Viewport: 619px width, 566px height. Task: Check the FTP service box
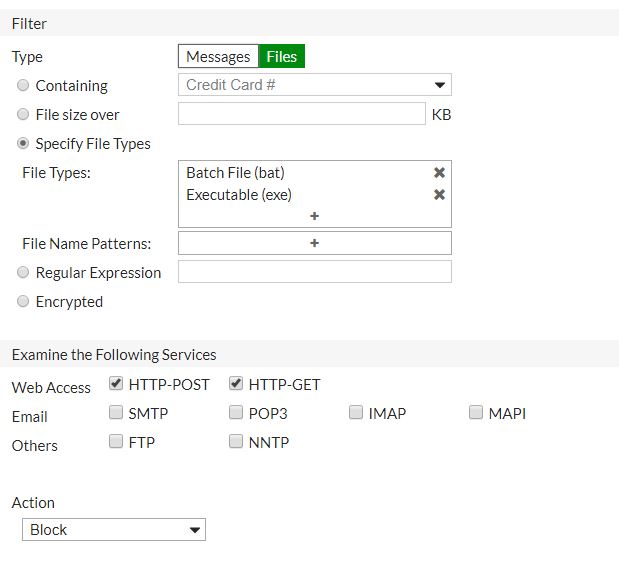(x=116, y=441)
